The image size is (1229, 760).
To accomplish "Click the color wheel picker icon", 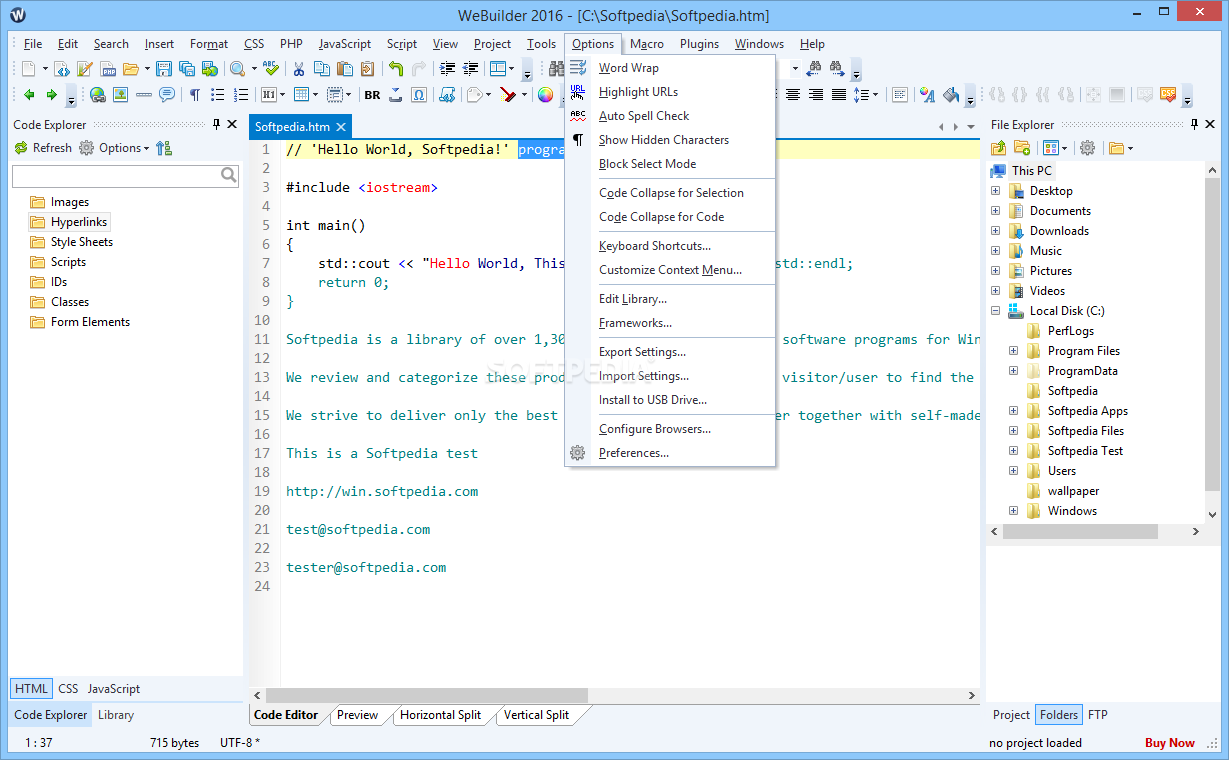I will click(545, 95).
